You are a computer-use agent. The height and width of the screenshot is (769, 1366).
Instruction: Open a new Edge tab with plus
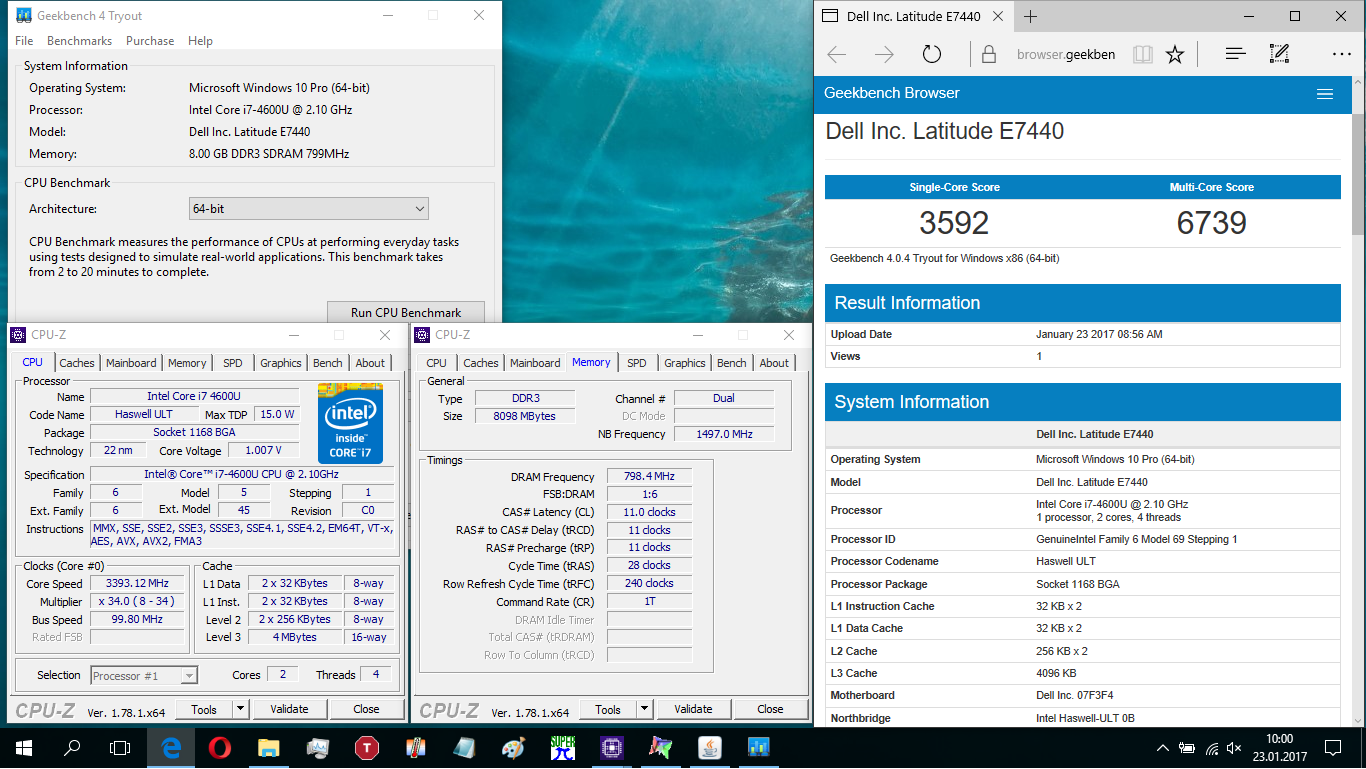[x=1031, y=16]
